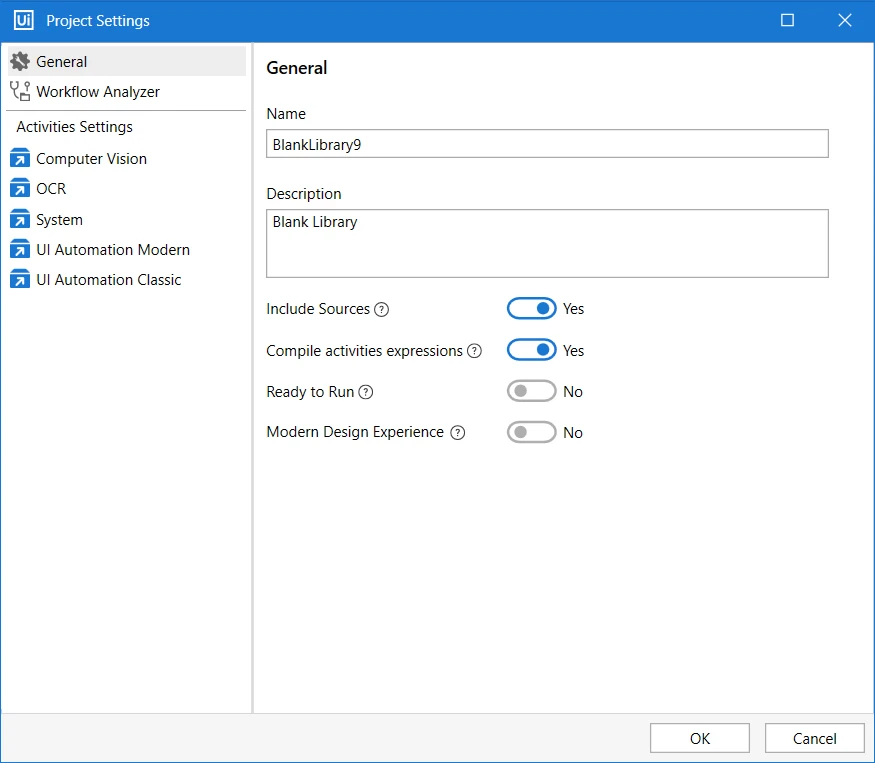Screen dimensions: 875x763
Task: Open Computer Vision activity settings
Action: click(x=127, y=159)
